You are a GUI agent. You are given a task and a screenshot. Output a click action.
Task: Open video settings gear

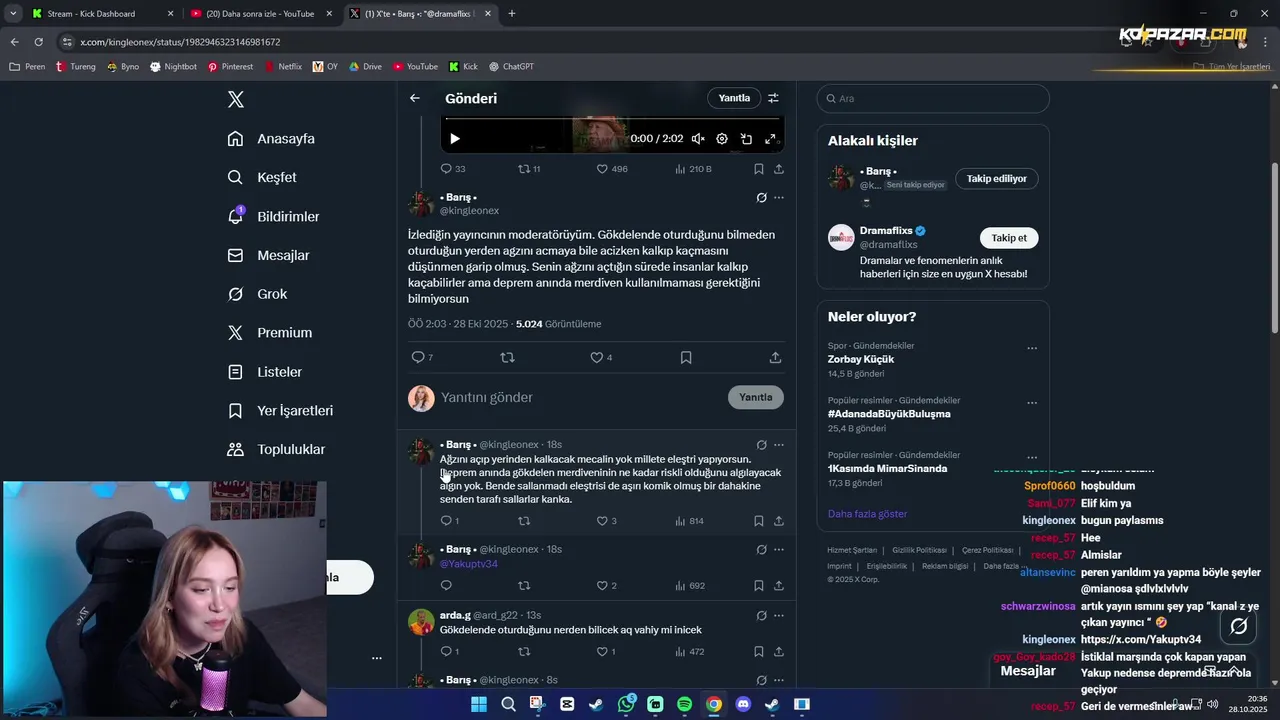coord(722,139)
